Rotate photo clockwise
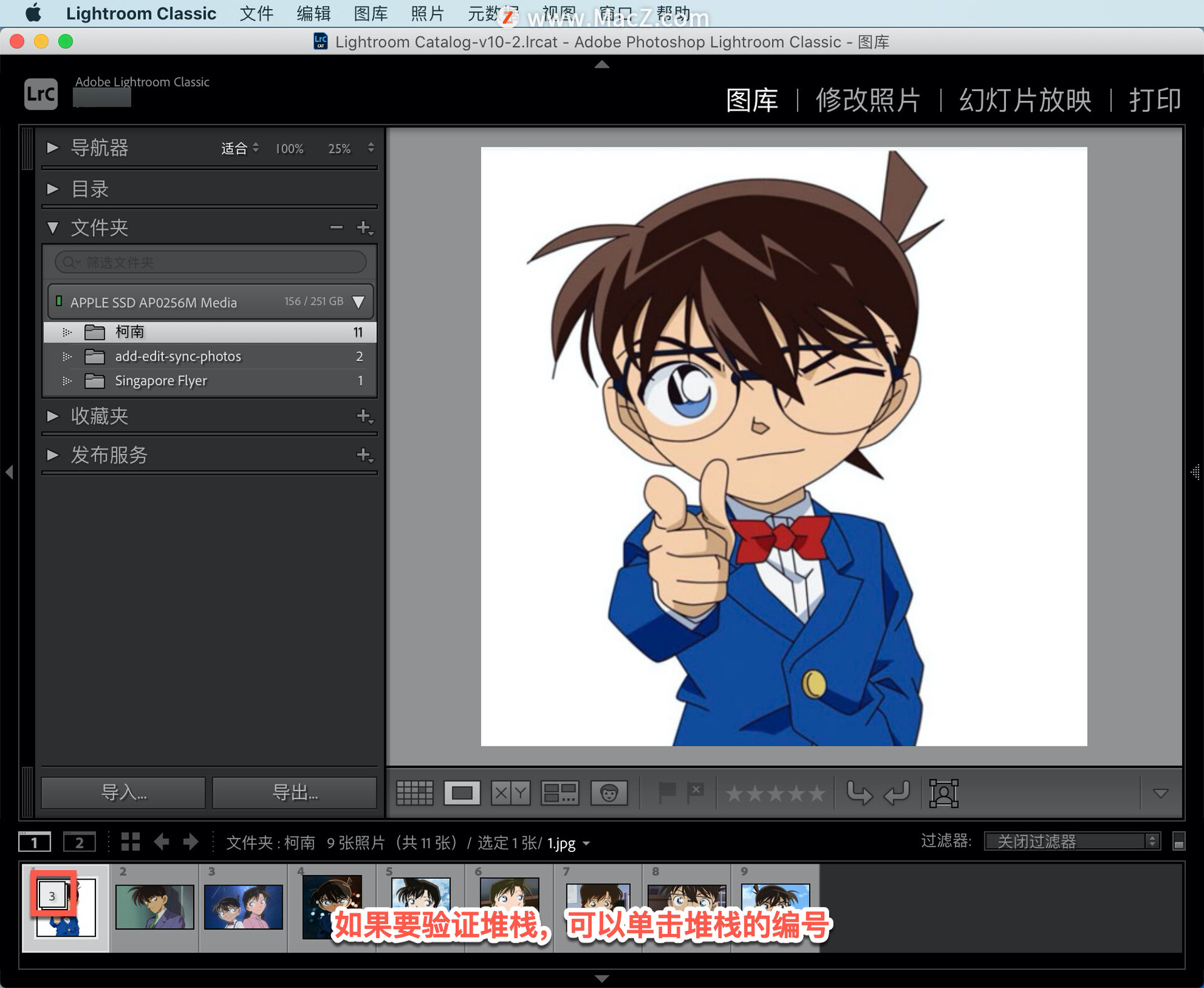Image resolution: width=1204 pixels, height=988 pixels. [897, 794]
